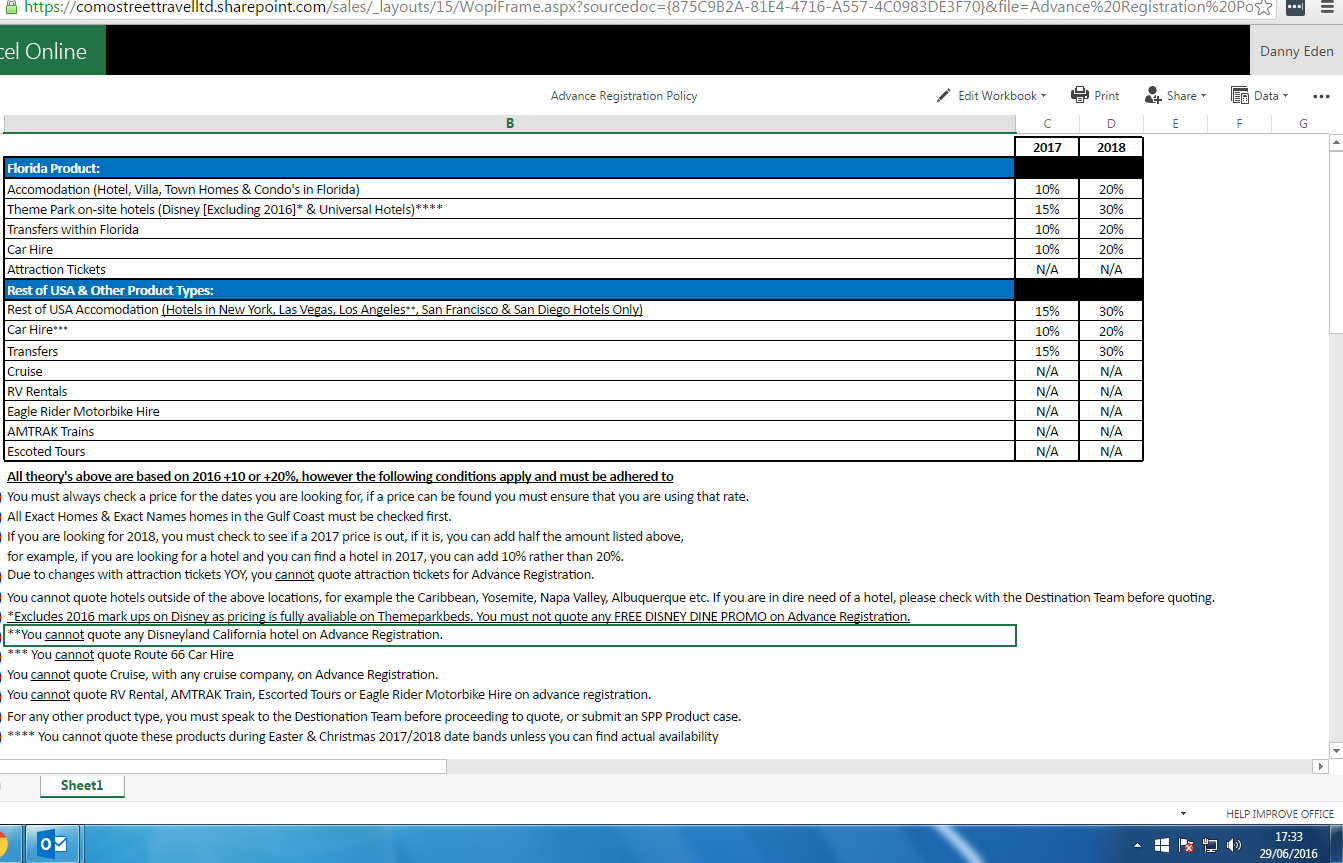Screen dimensions: 1343x863
Task: Switch to the Sheet1 tab
Action: [82, 786]
